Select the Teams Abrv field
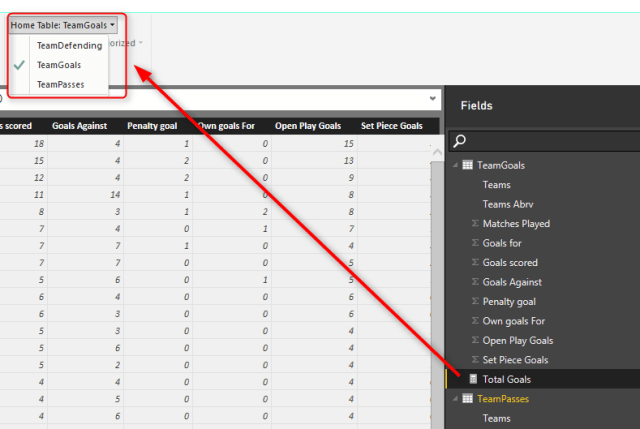Viewport: 640px width, 429px height. pyautogui.click(x=508, y=204)
